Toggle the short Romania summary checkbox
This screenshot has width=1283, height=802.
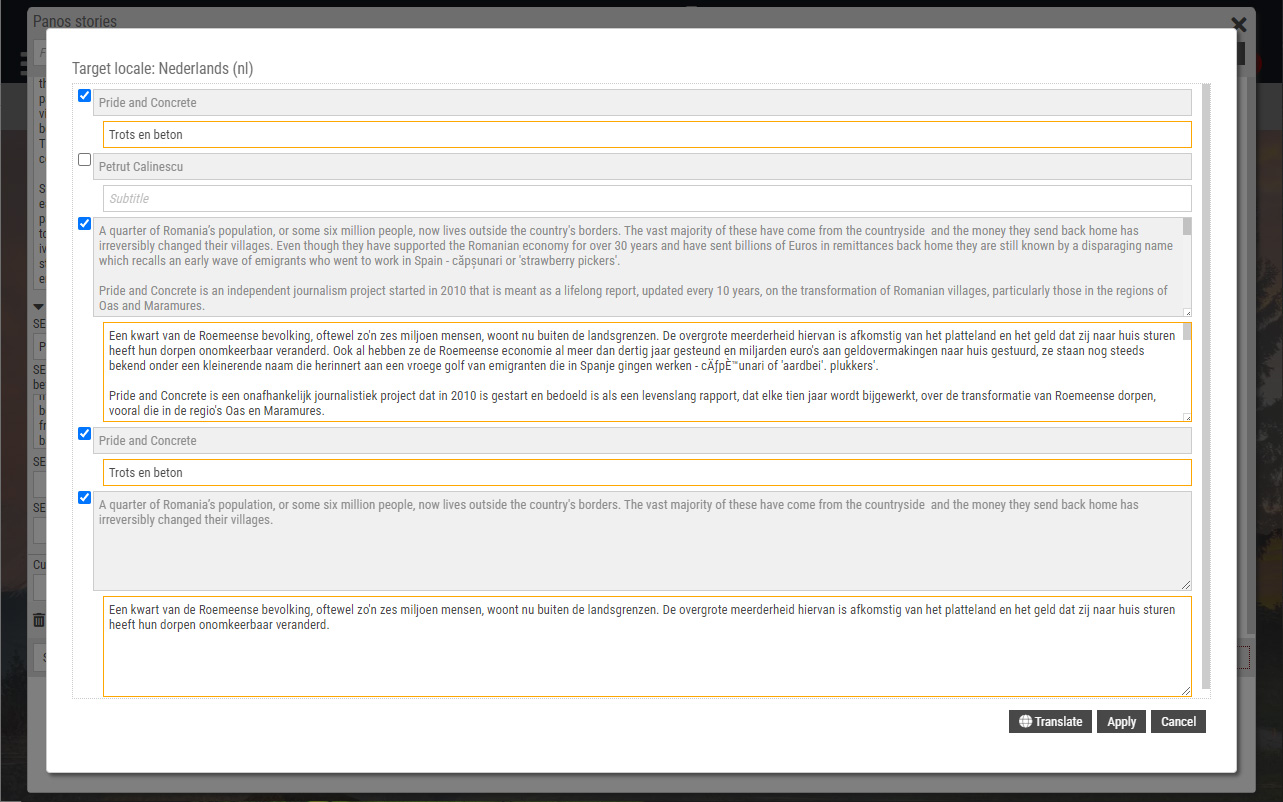(x=85, y=497)
